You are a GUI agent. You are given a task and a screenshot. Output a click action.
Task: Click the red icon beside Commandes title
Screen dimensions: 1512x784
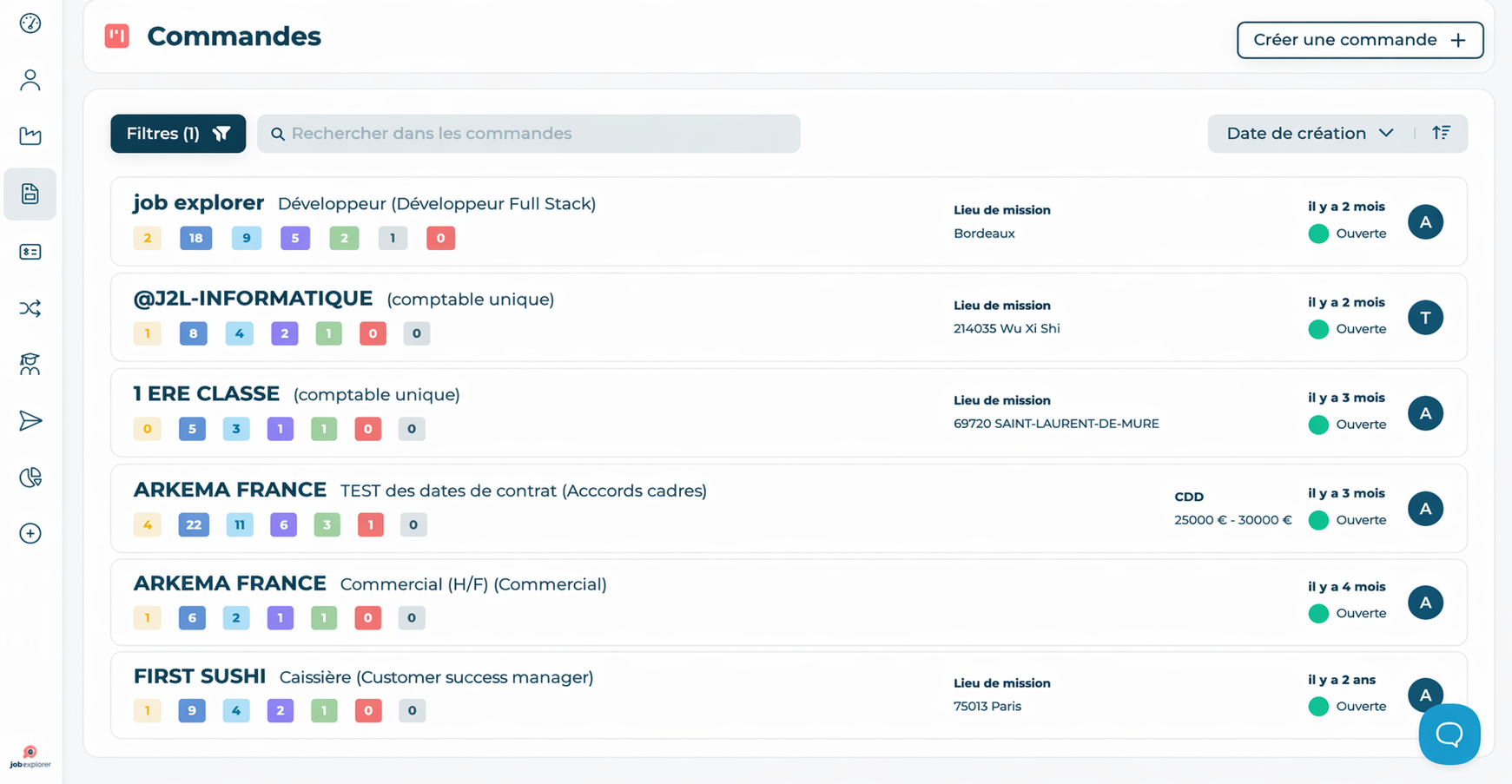click(117, 36)
